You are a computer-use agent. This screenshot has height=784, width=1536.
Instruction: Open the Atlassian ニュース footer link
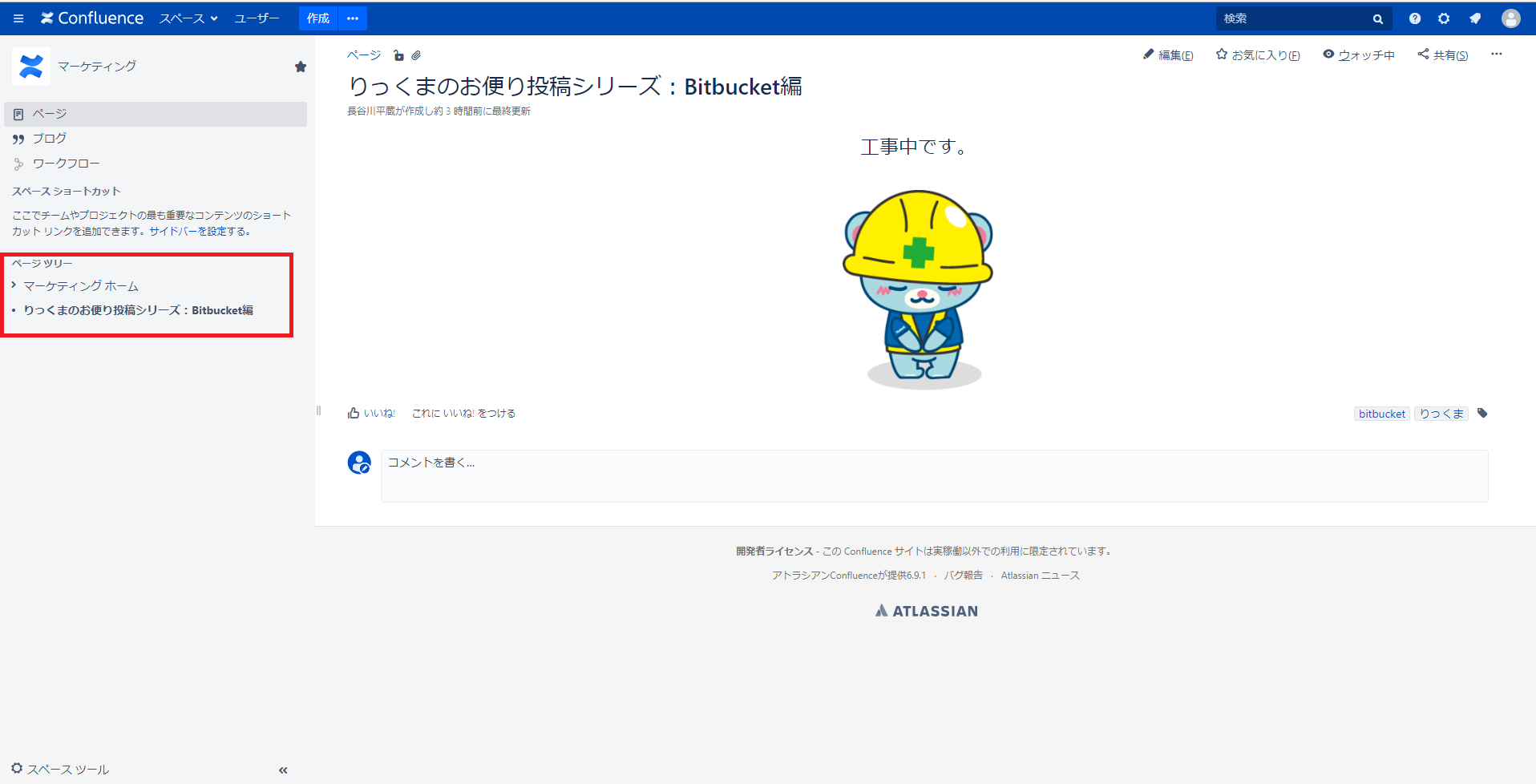pos(1041,576)
